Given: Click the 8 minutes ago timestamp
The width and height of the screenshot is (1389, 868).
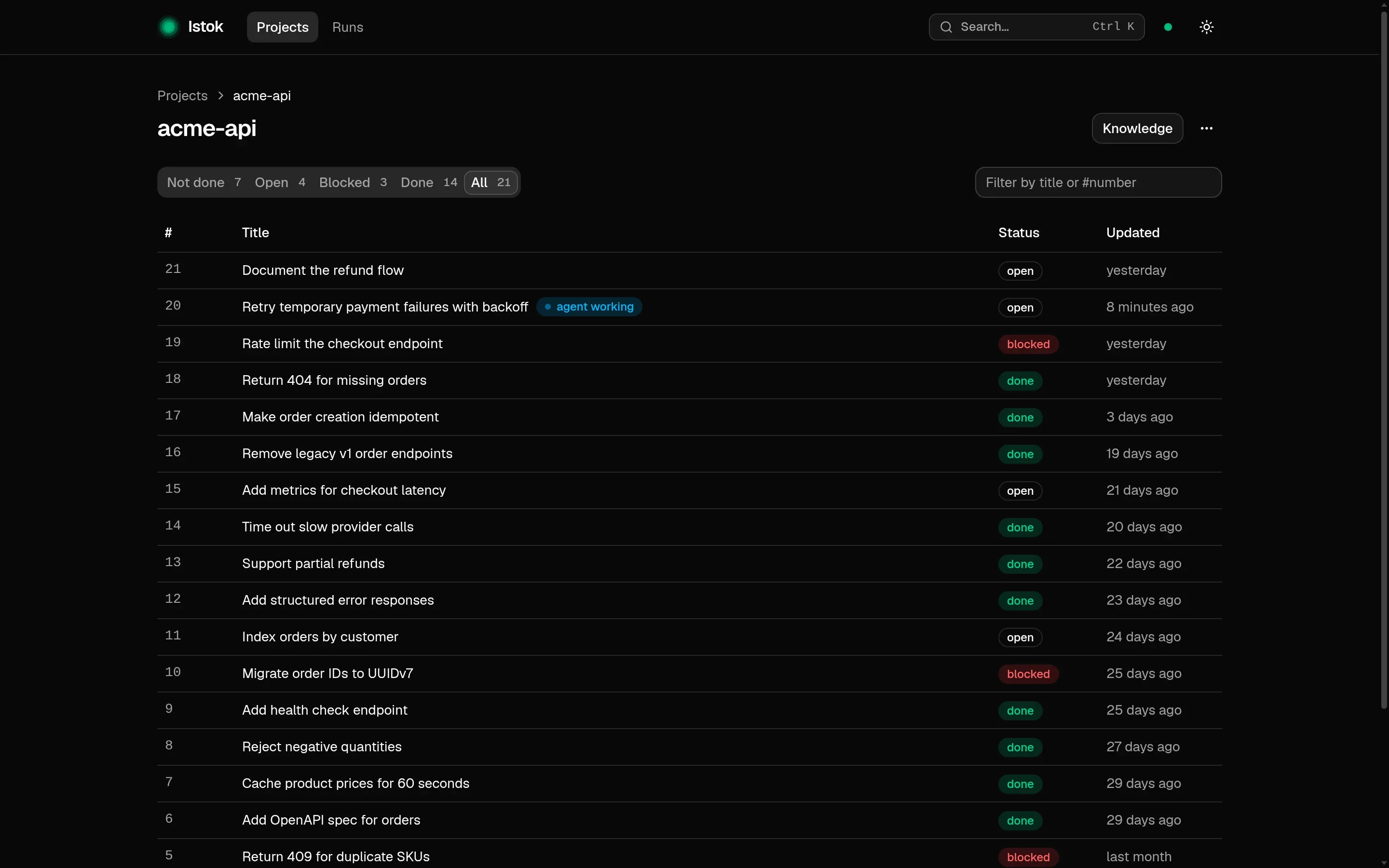Looking at the screenshot, I should (1150, 307).
